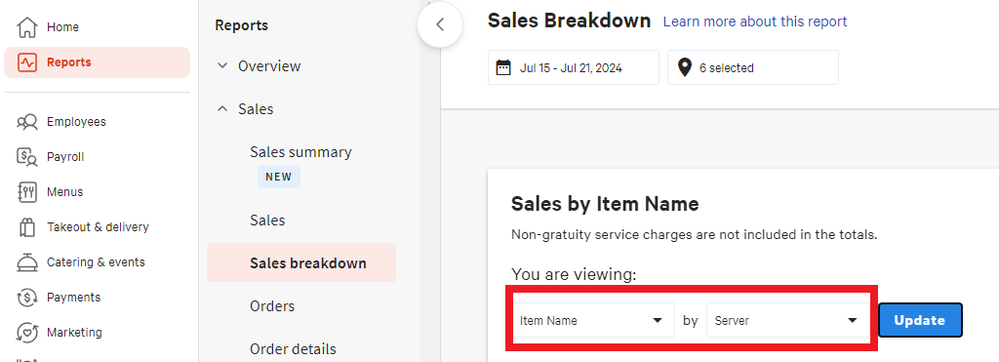This screenshot has width=999, height=362.
Task: Click the blue Update button
Action: pyautogui.click(x=921, y=320)
